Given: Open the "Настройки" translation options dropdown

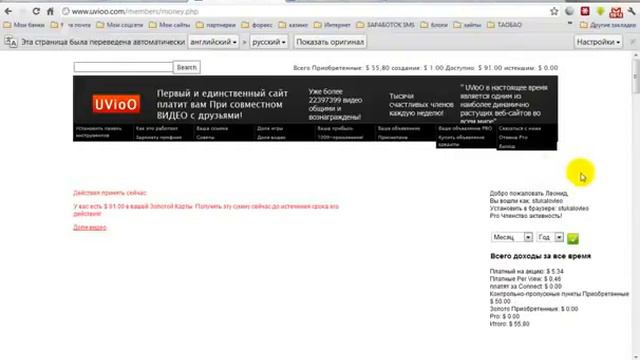Looking at the screenshot, I should pyautogui.click(x=598, y=42).
